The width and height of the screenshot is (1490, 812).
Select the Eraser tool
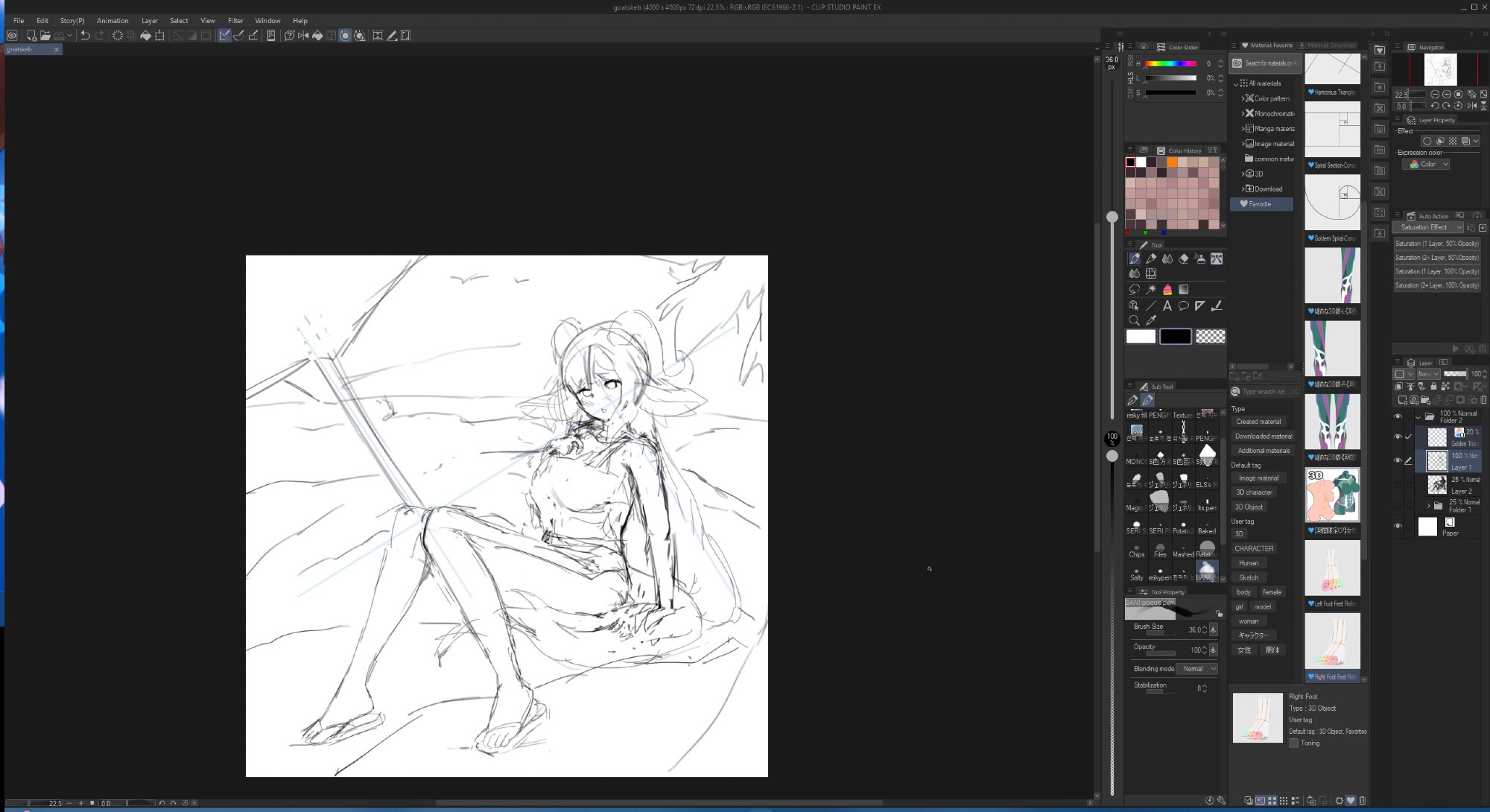click(1184, 258)
